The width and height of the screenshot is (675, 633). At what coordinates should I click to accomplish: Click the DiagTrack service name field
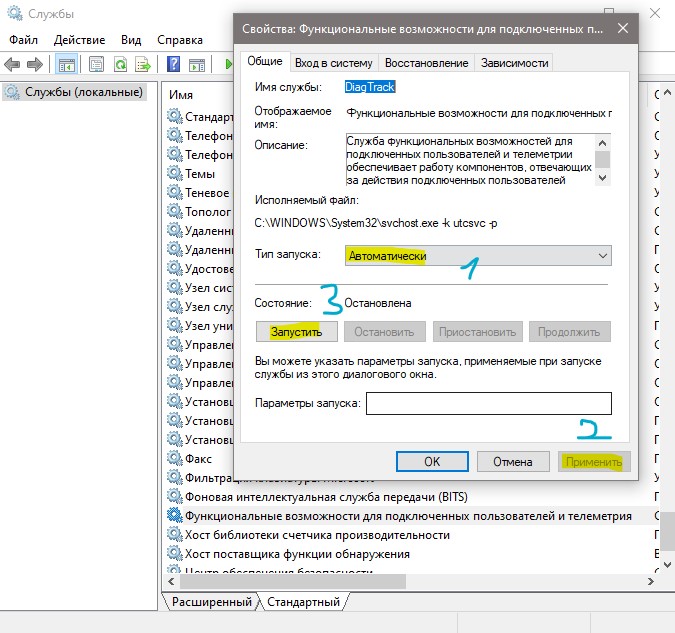click(x=370, y=87)
